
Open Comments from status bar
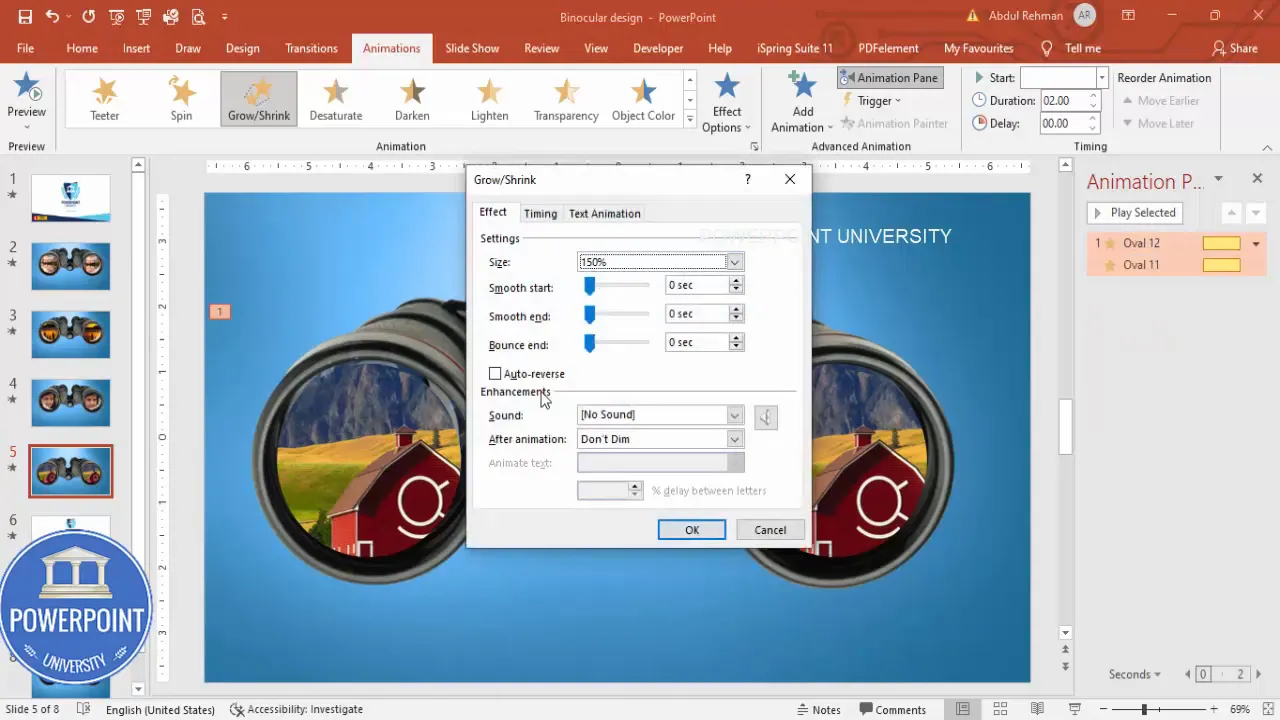(x=891, y=709)
